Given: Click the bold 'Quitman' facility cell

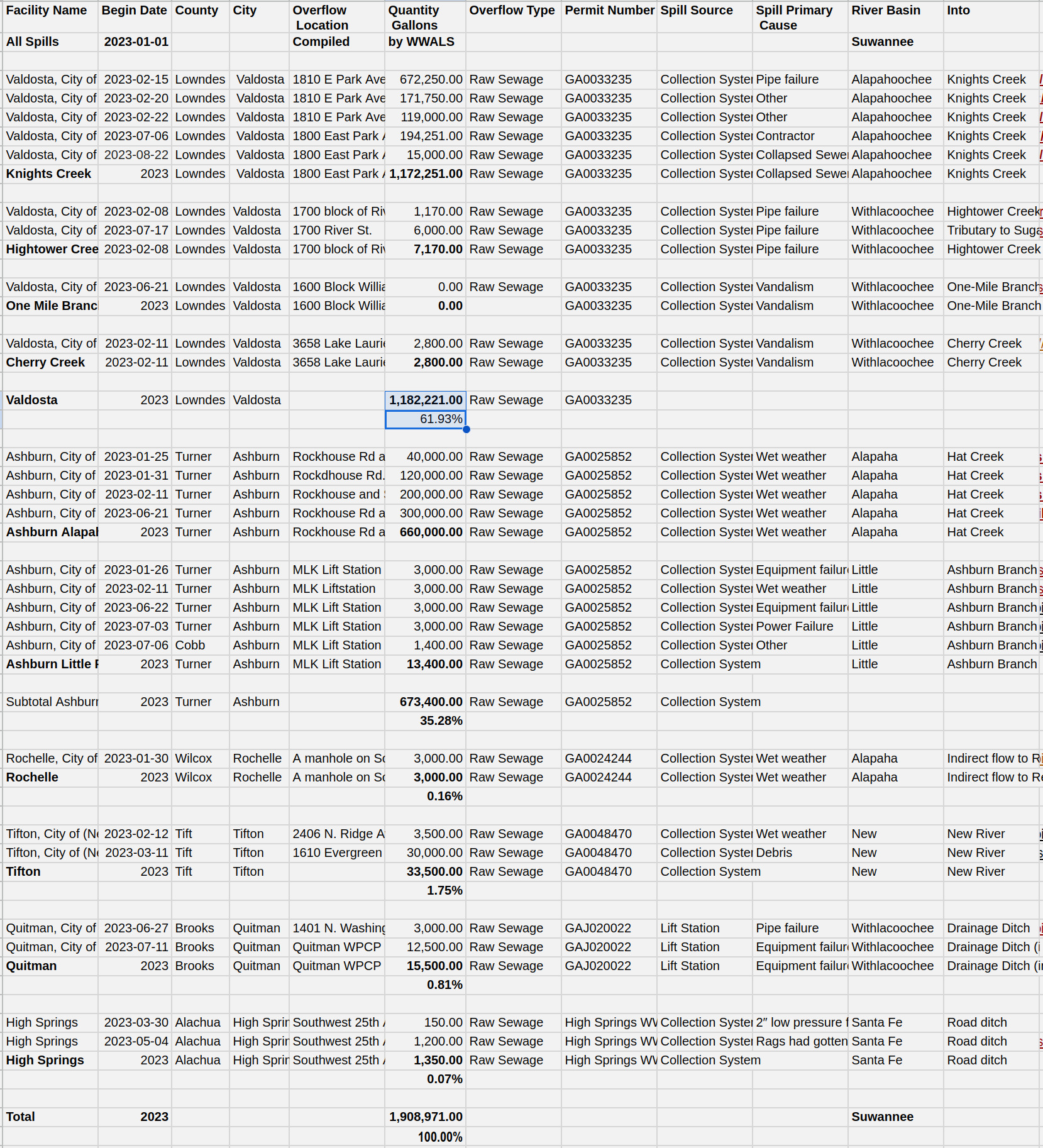Looking at the screenshot, I should click(50, 966).
